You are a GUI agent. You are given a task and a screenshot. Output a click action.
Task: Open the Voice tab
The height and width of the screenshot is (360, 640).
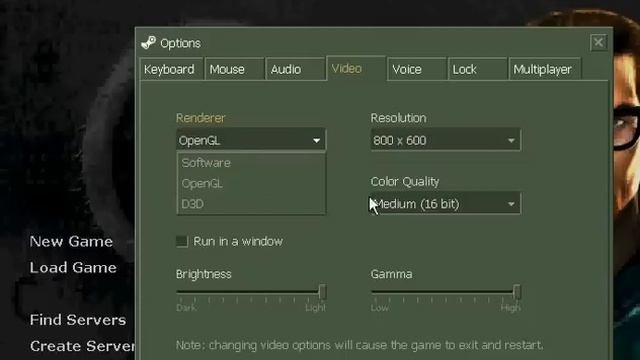point(416,69)
